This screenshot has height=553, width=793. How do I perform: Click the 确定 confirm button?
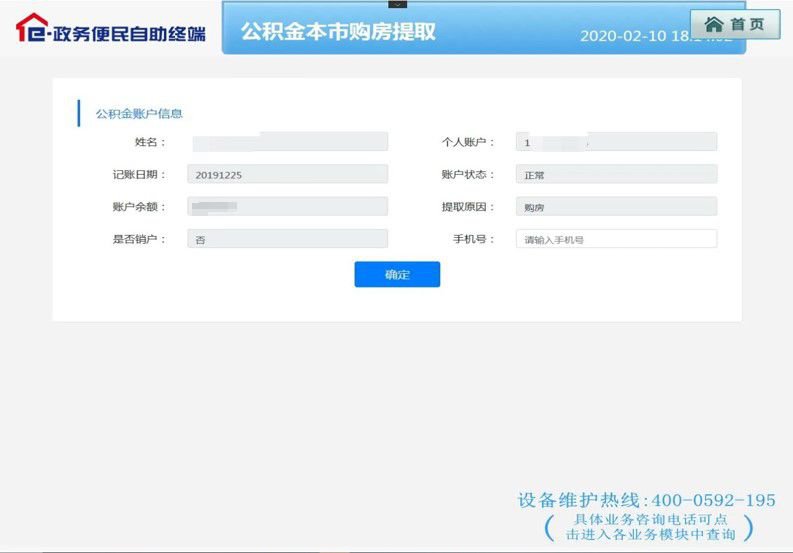397,274
